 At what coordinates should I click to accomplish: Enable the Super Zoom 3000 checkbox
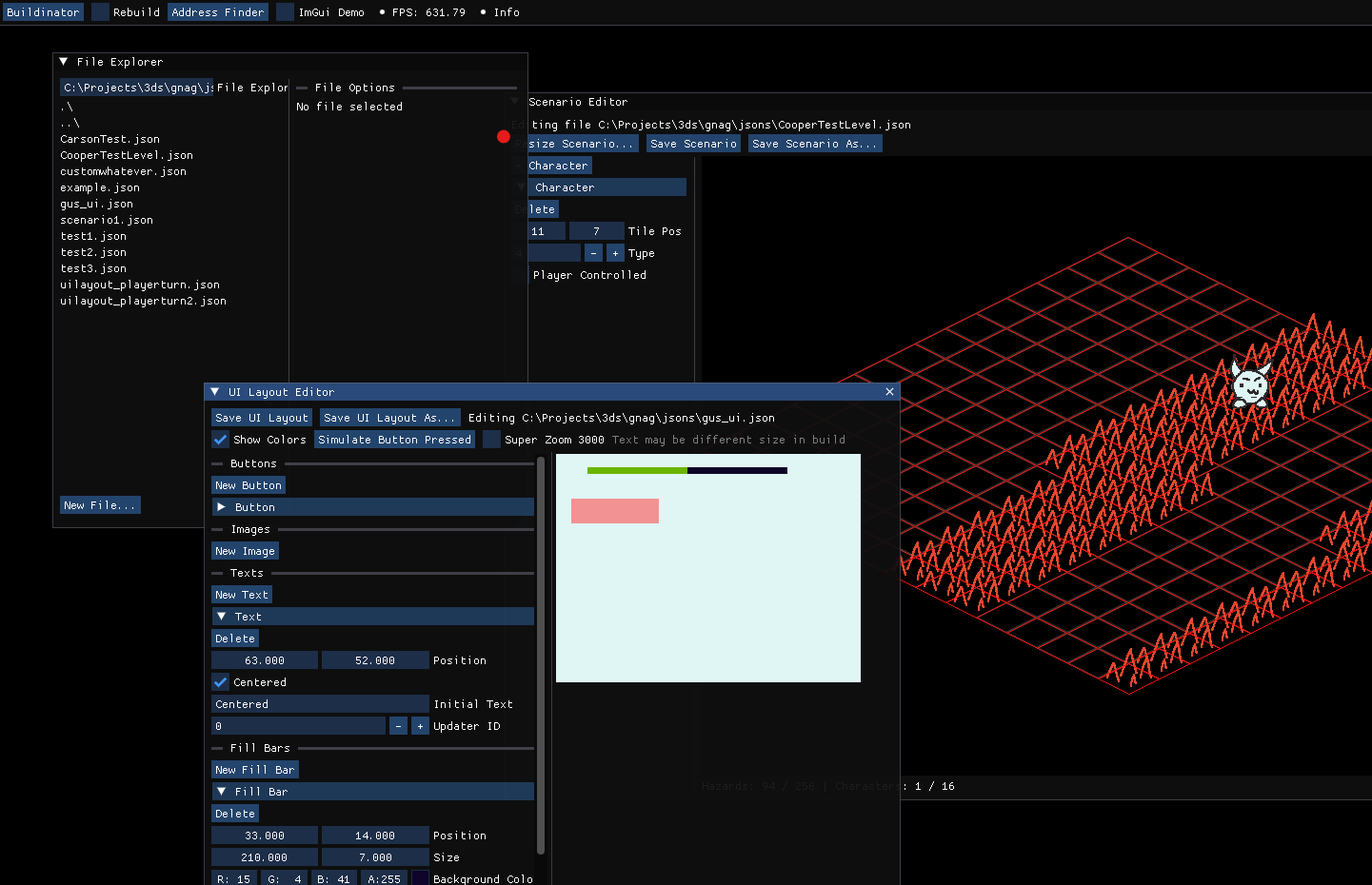tap(491, 440)
